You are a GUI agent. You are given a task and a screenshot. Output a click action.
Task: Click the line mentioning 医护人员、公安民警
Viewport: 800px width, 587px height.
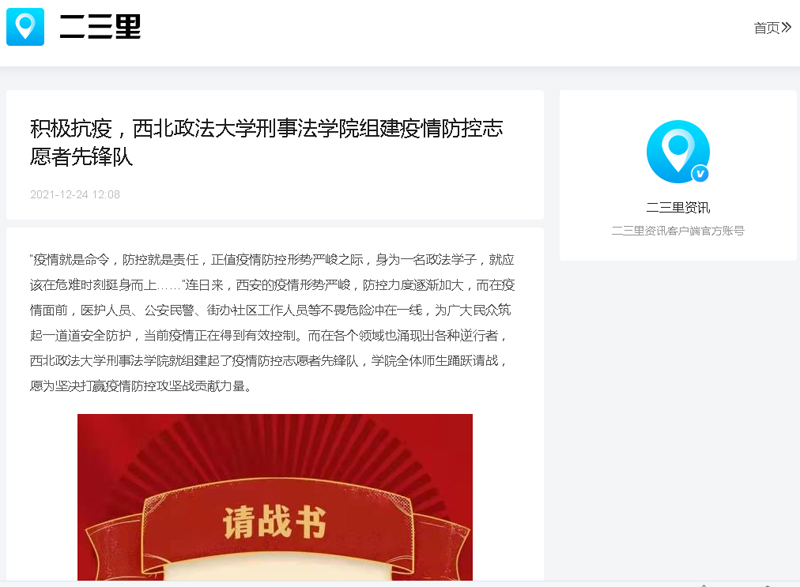[270, 310]
